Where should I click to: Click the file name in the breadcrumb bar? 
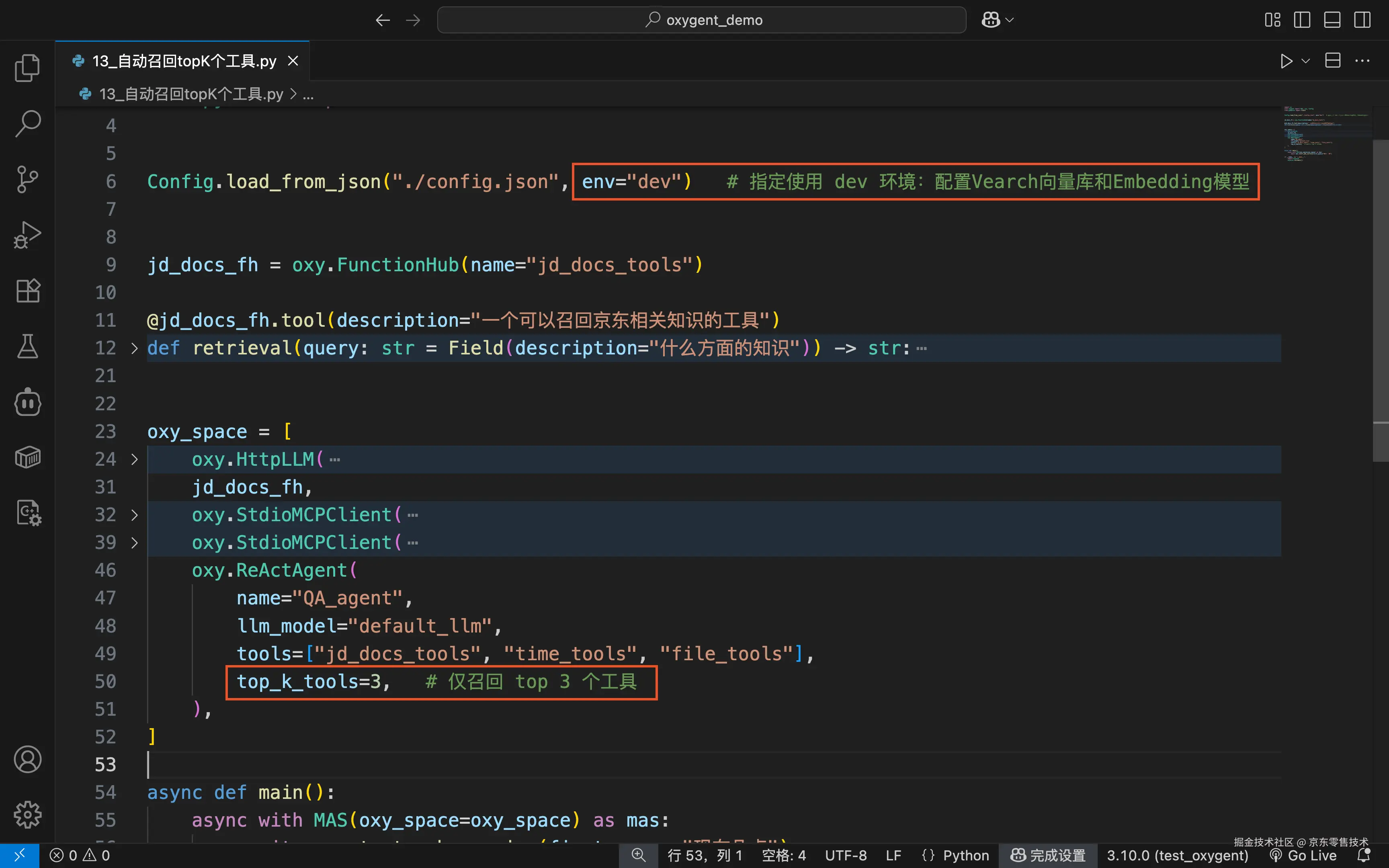[191, 94]
